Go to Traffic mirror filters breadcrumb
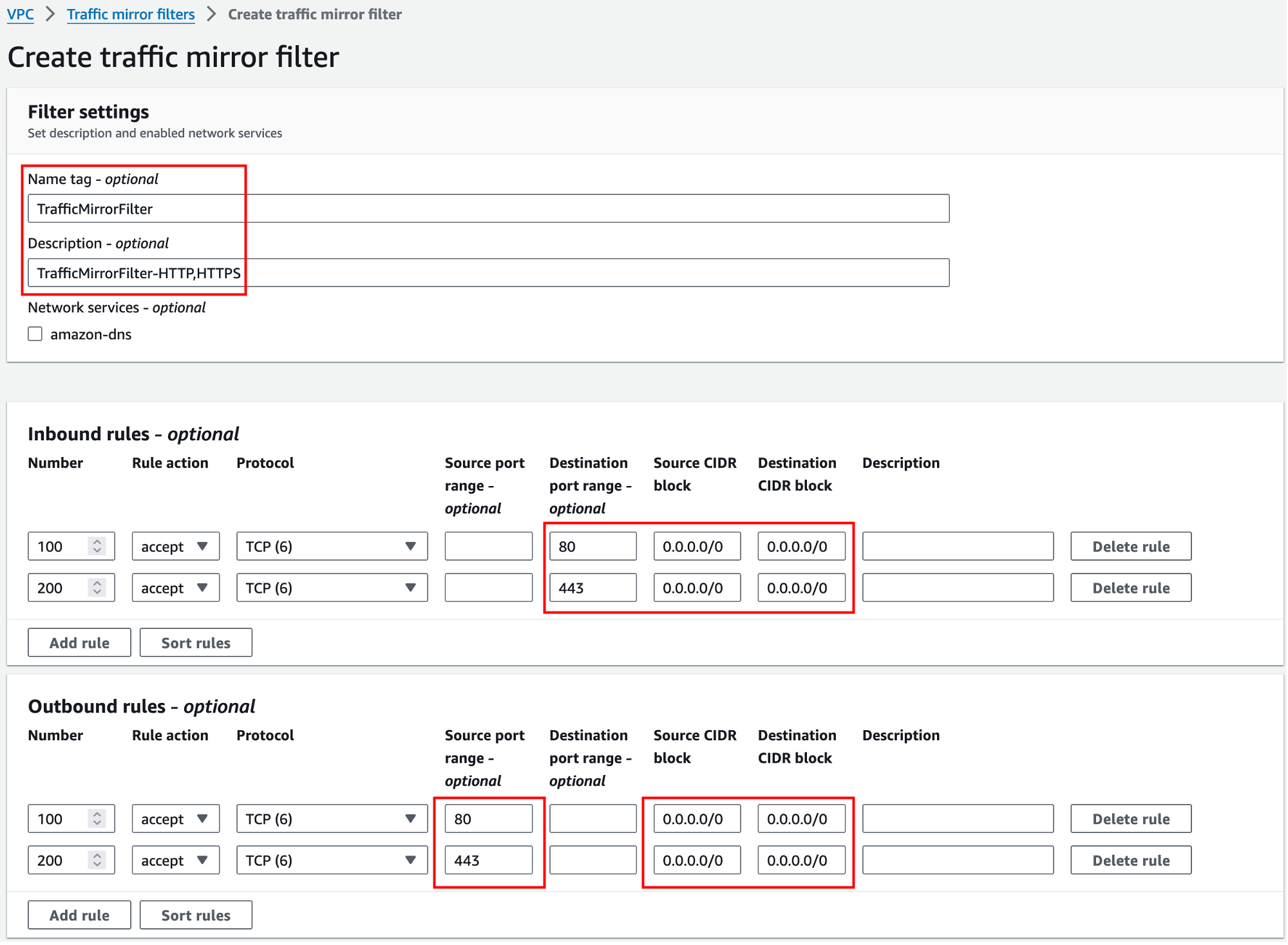 (131, 14)
